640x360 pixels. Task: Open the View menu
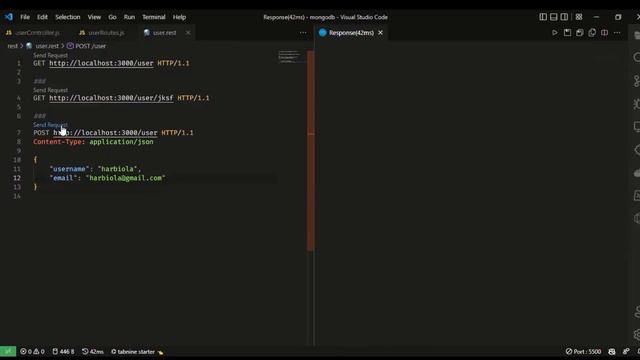click(94, 17)
